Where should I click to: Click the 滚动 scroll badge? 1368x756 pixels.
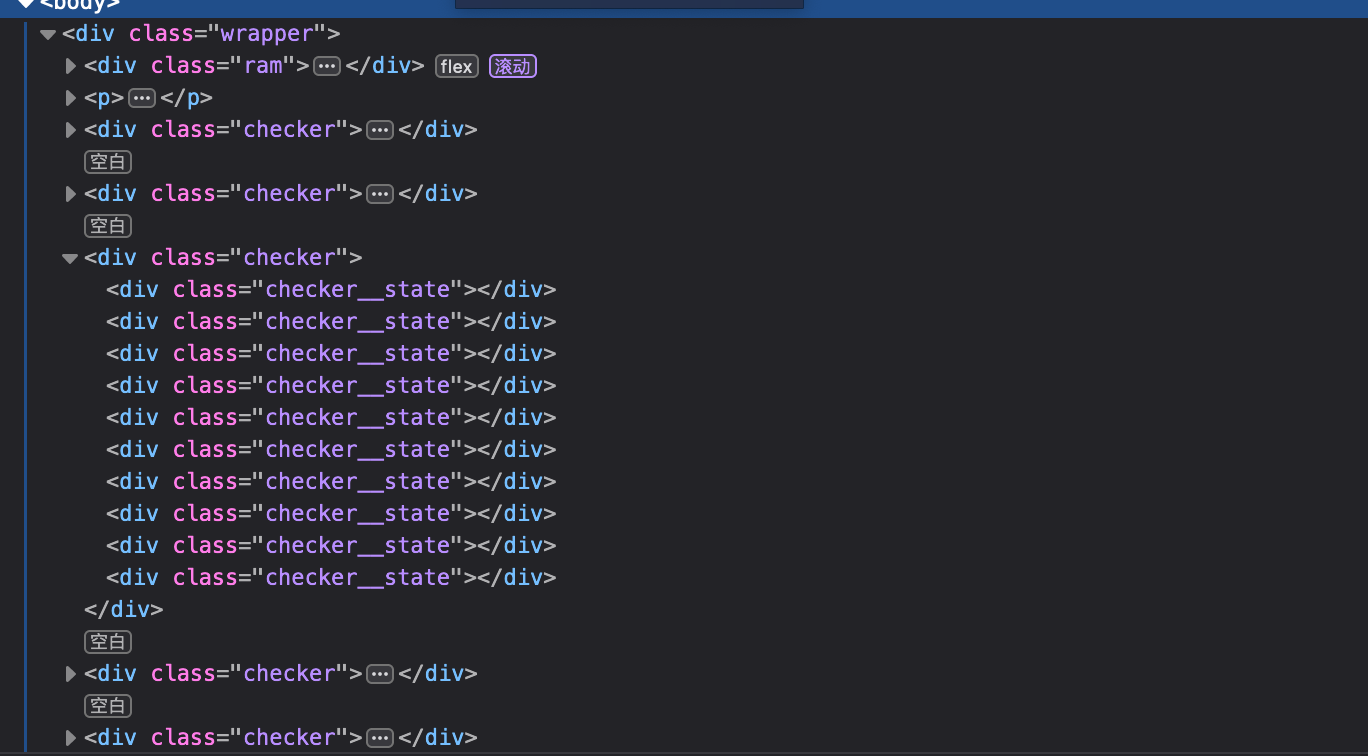513,66
